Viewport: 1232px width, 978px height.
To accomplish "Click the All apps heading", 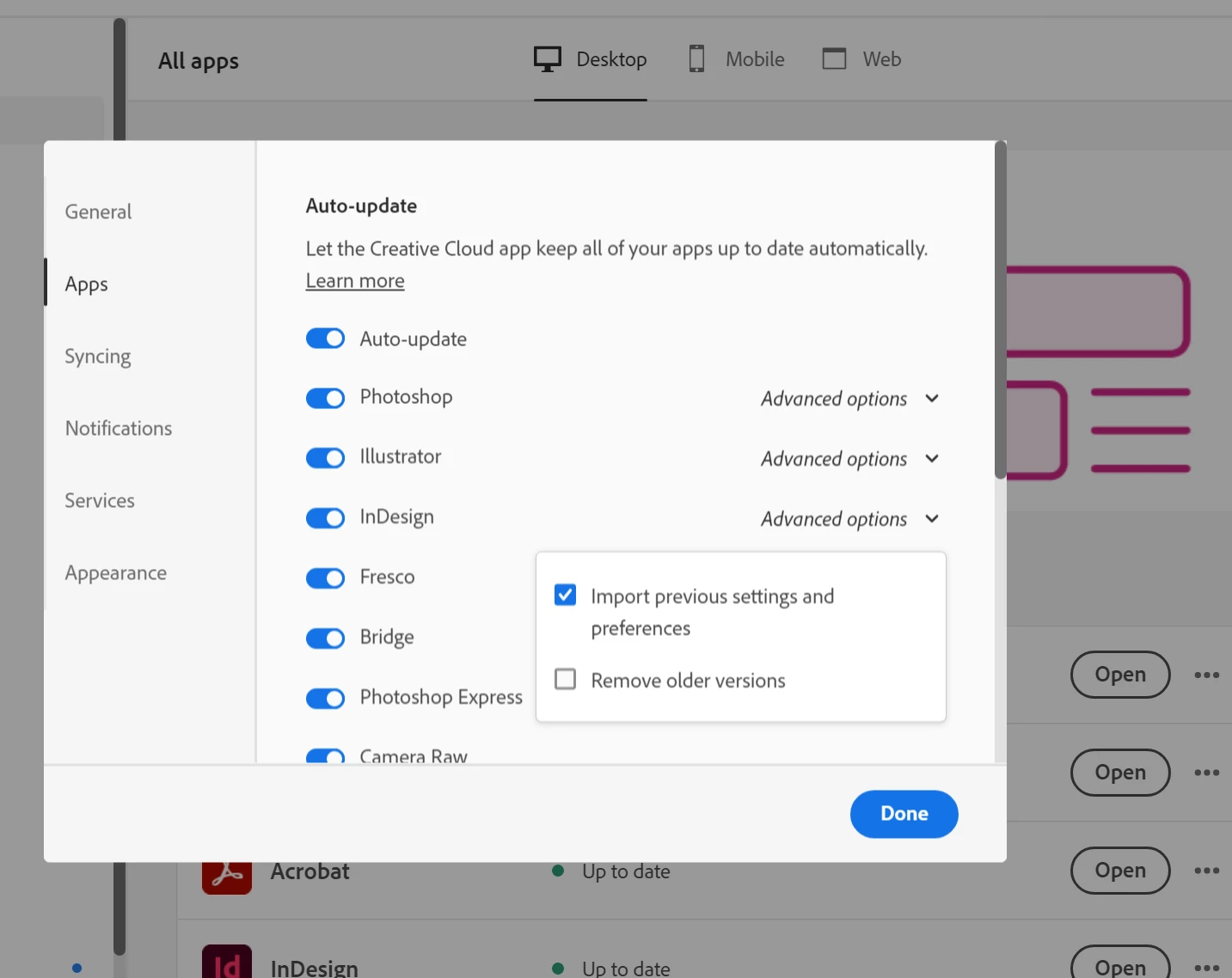I will point(199,61).
